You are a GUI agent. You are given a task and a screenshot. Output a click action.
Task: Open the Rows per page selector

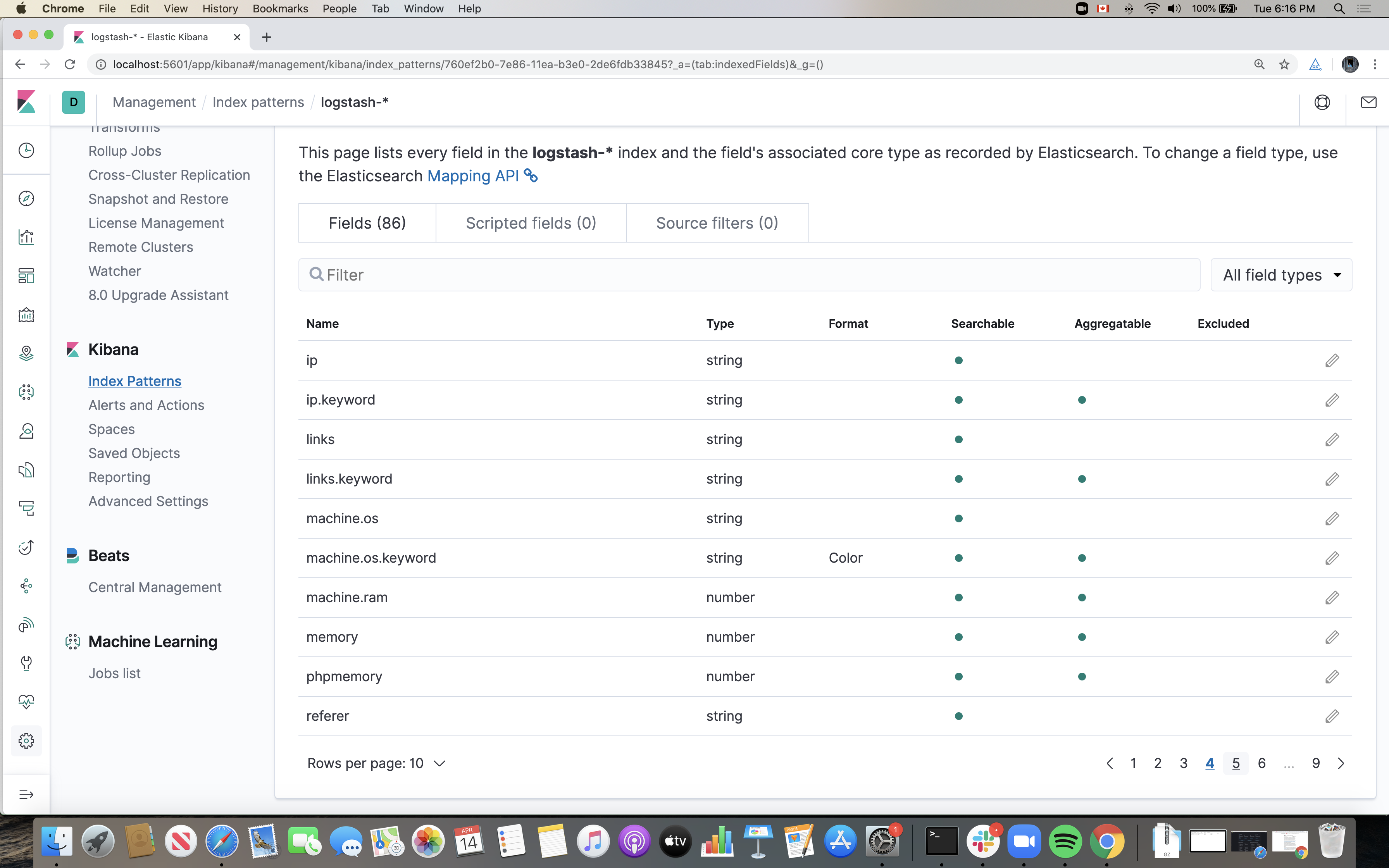coord(376,763)
